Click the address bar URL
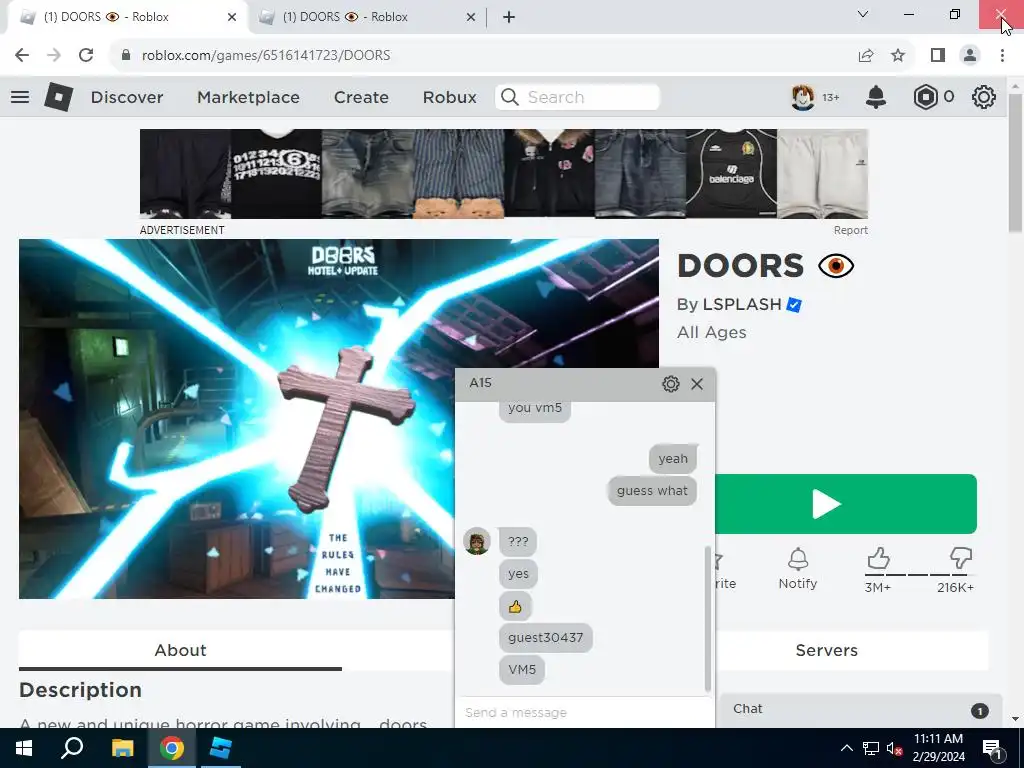 click(x=266, y=55)
